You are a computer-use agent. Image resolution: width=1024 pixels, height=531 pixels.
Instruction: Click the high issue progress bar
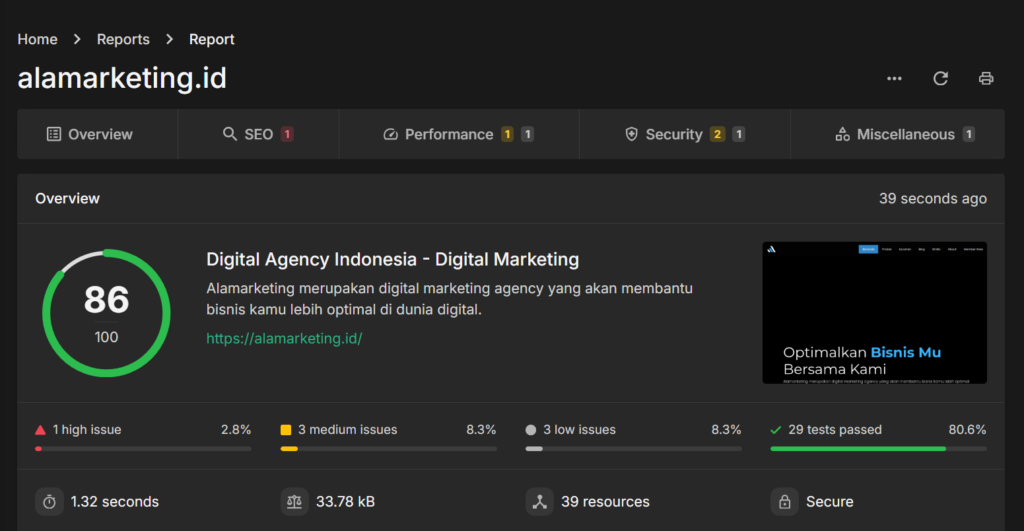tap(143, 449)
